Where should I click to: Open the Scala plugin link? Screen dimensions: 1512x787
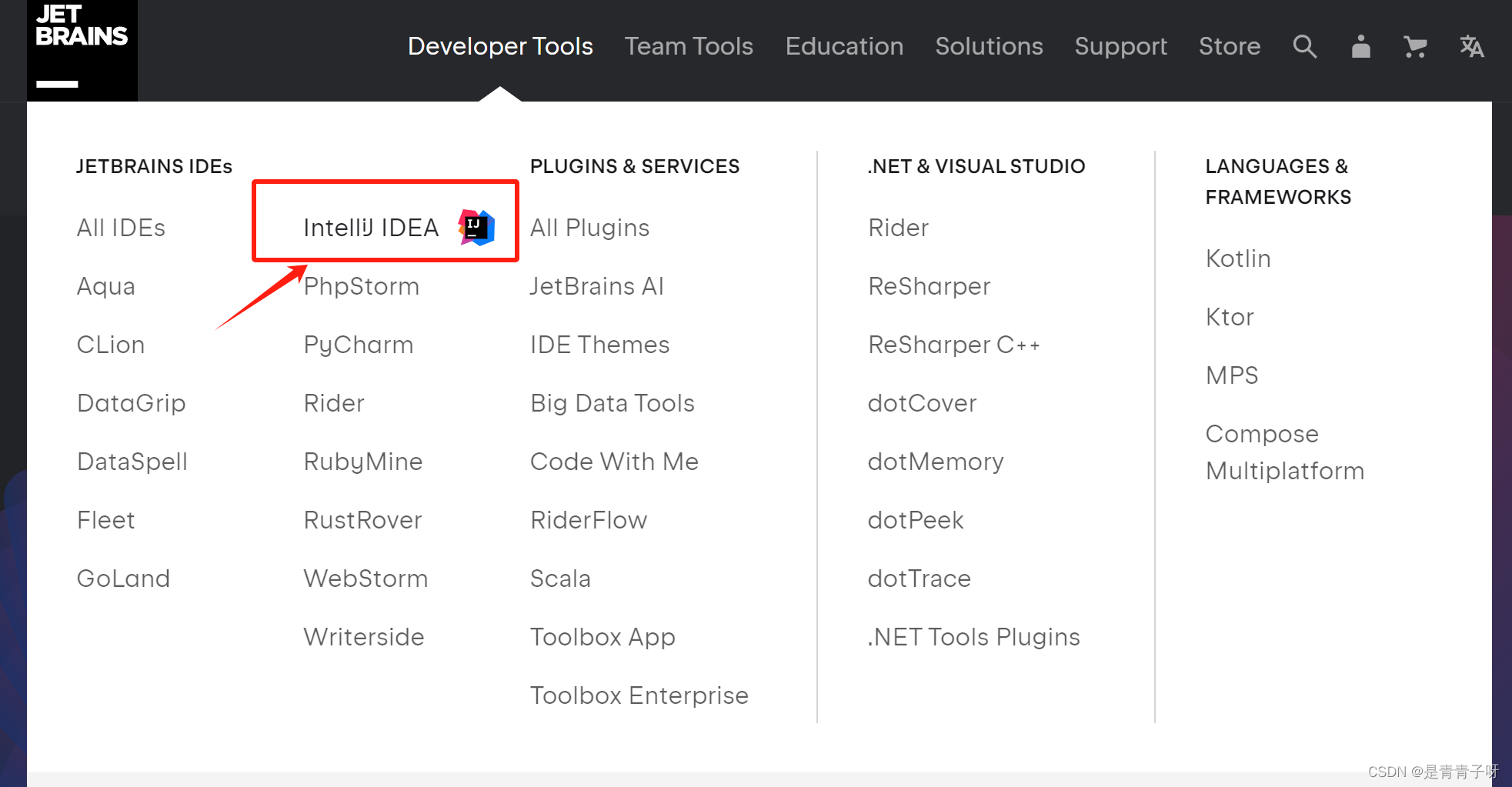(560, 579)
